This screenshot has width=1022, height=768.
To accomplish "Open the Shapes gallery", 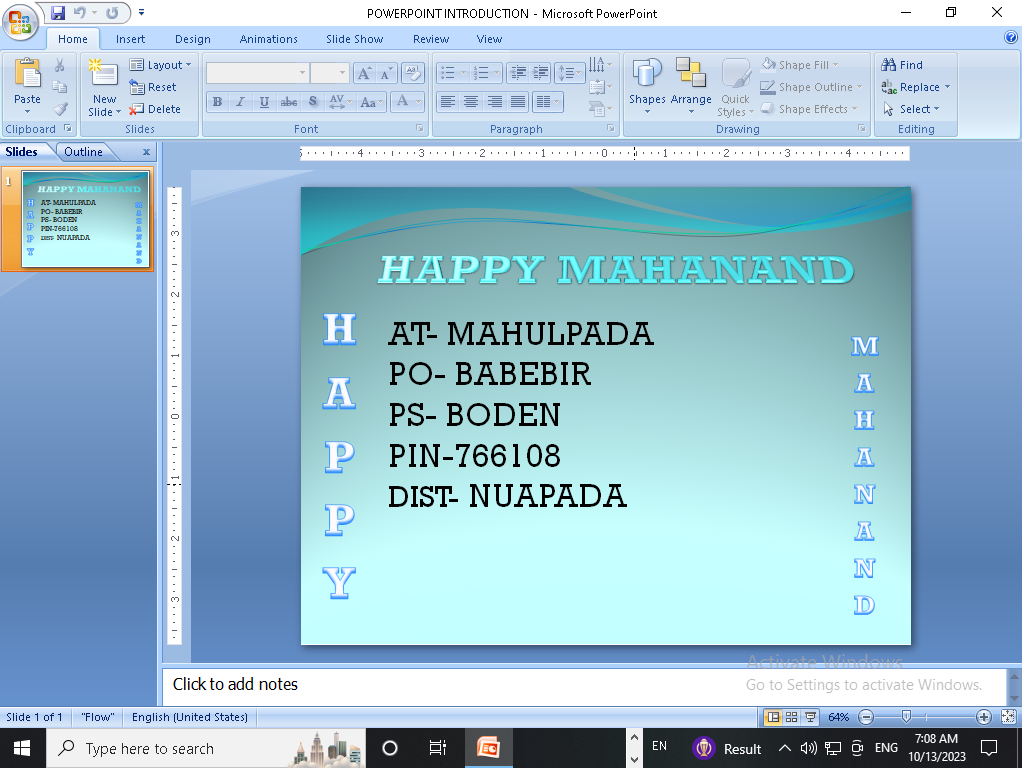I will [x=647, y=82].
